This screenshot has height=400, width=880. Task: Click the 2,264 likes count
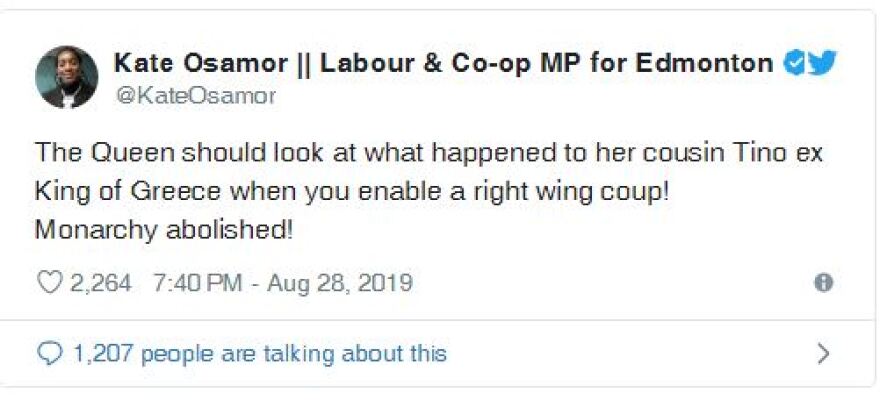pyautogui.click(x=100, y=283)
